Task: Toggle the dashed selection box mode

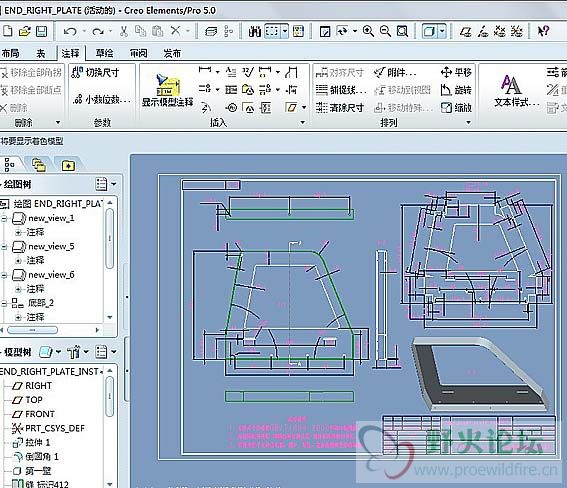Action: 272,31
